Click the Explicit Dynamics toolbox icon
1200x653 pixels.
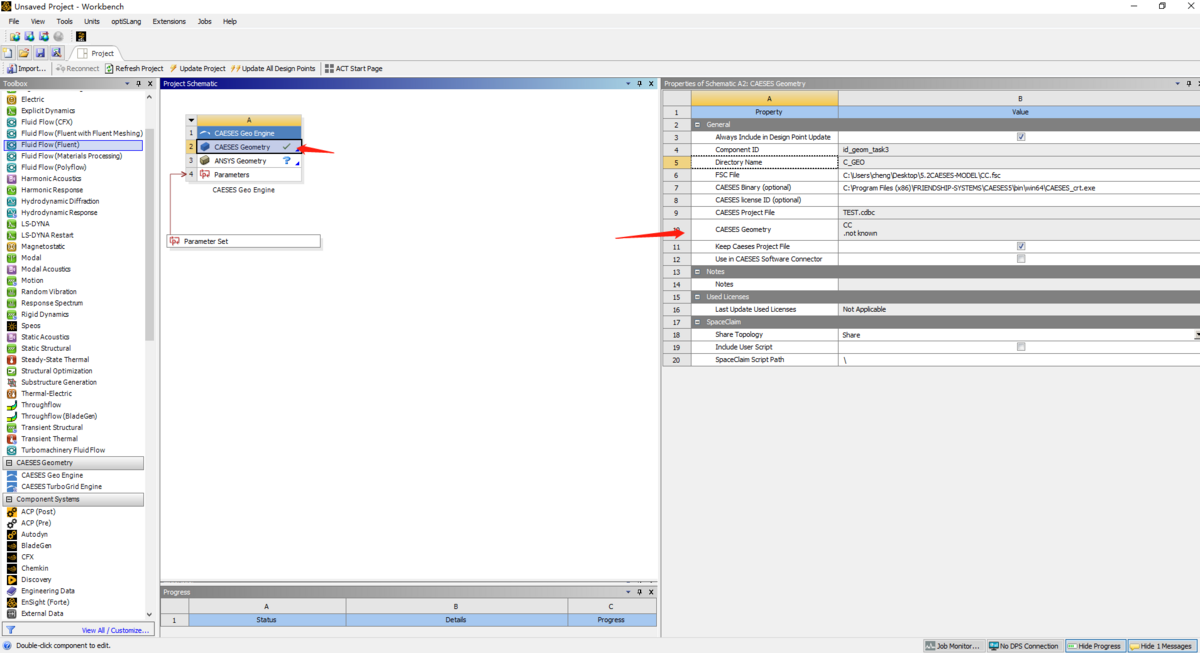tap(12, 111)
